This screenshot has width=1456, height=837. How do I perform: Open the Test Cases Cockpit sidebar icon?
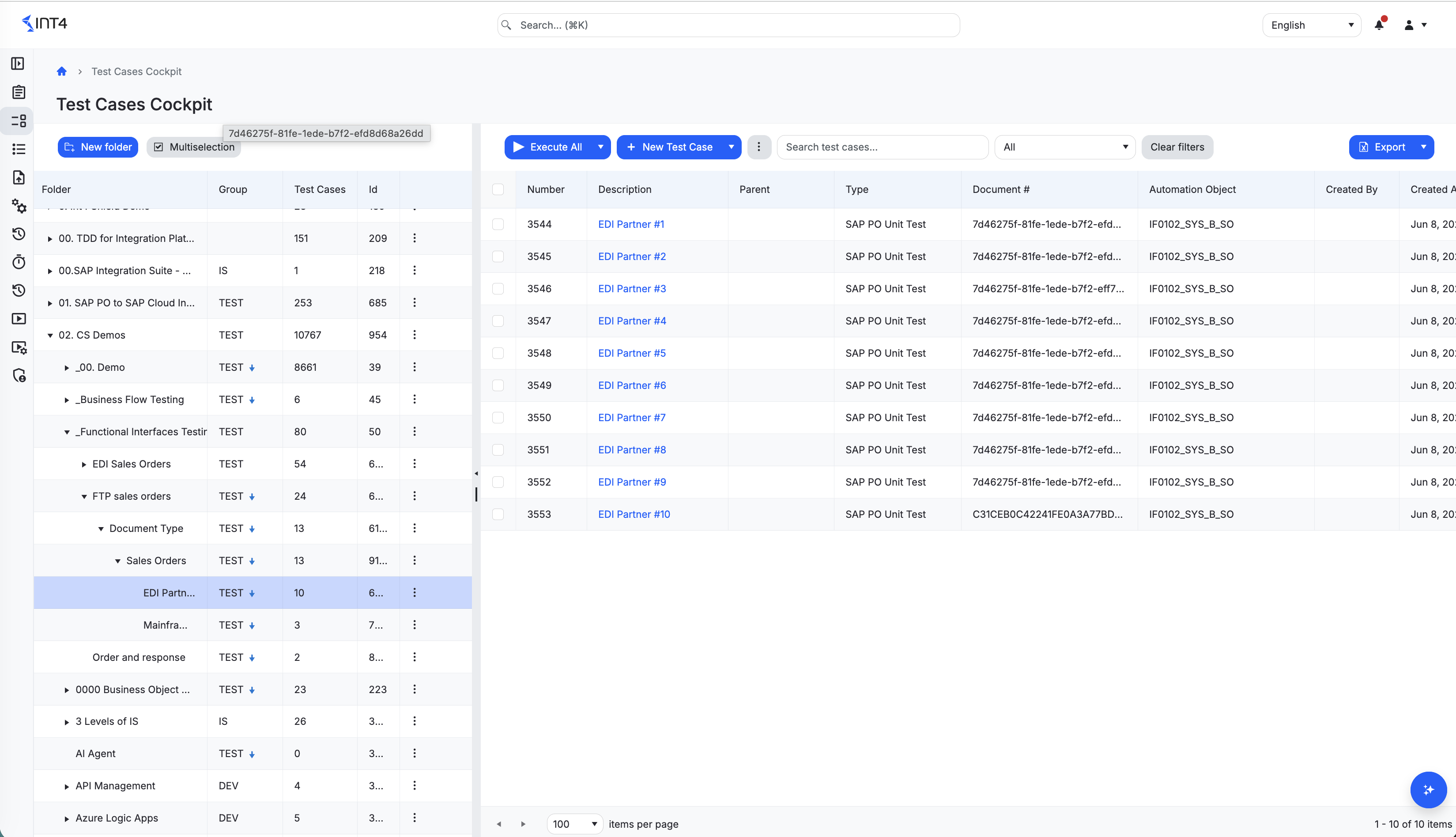point(19,121)
